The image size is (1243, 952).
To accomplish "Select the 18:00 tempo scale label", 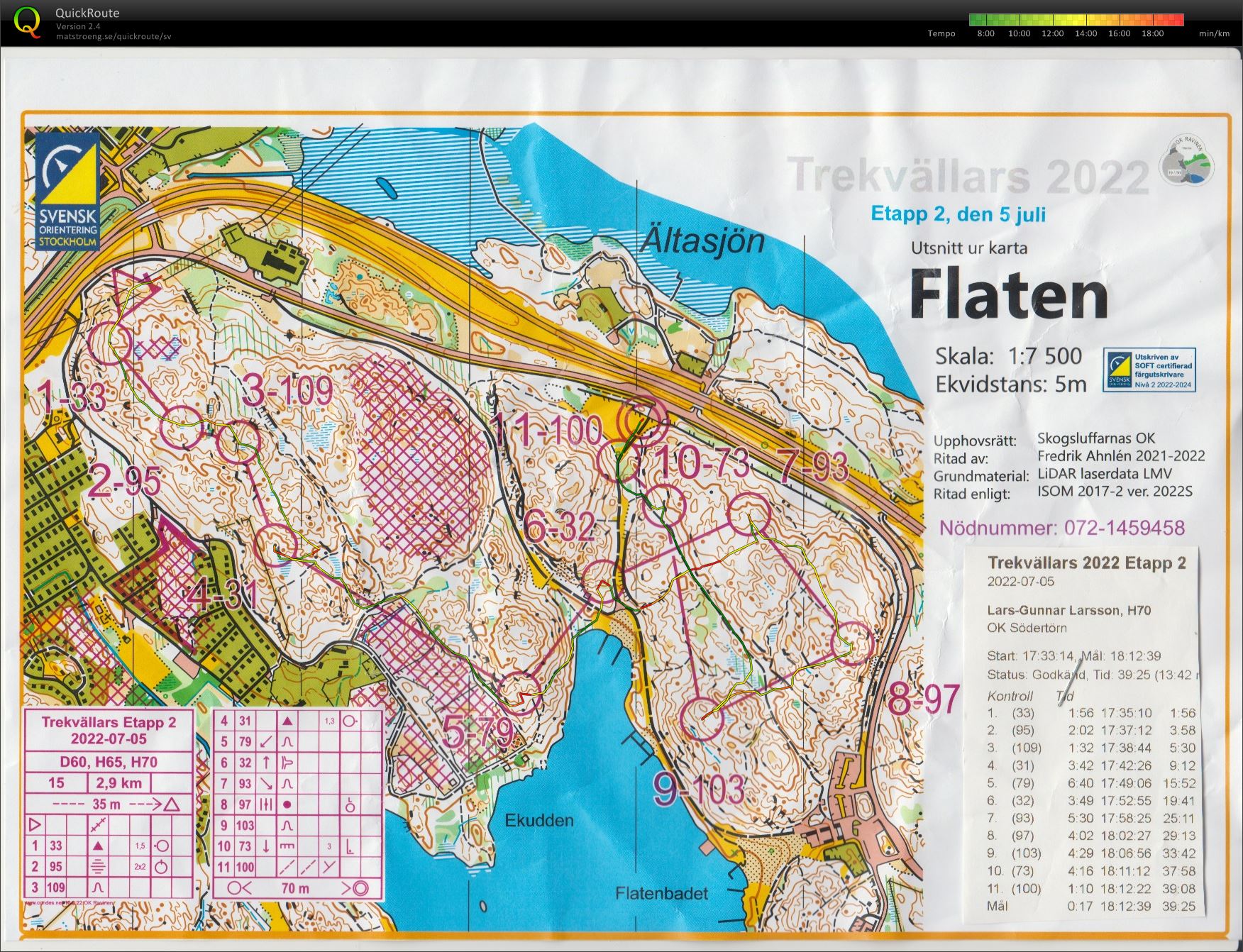I will (1152, 33).
